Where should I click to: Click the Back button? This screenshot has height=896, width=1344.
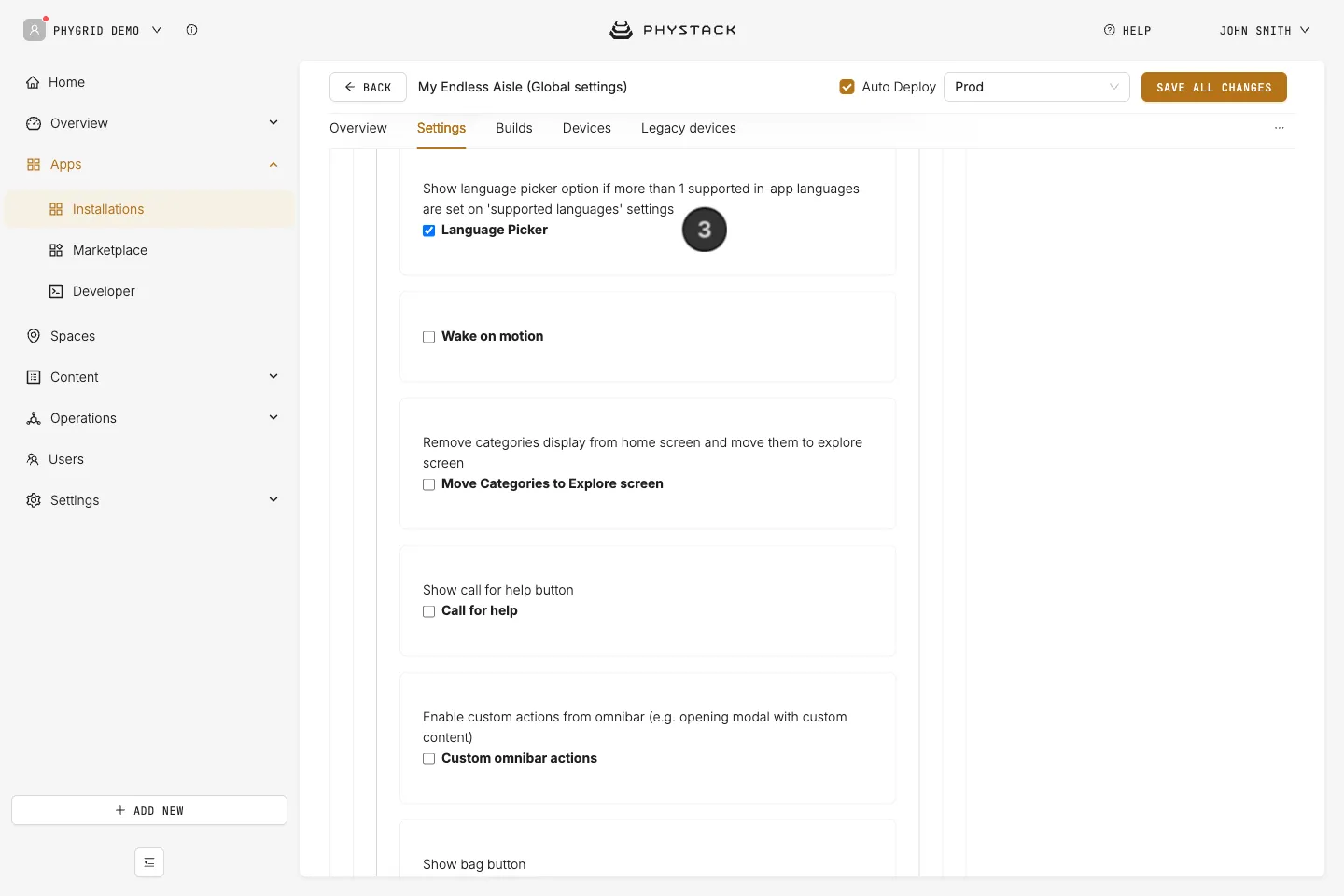pos(368,87)
